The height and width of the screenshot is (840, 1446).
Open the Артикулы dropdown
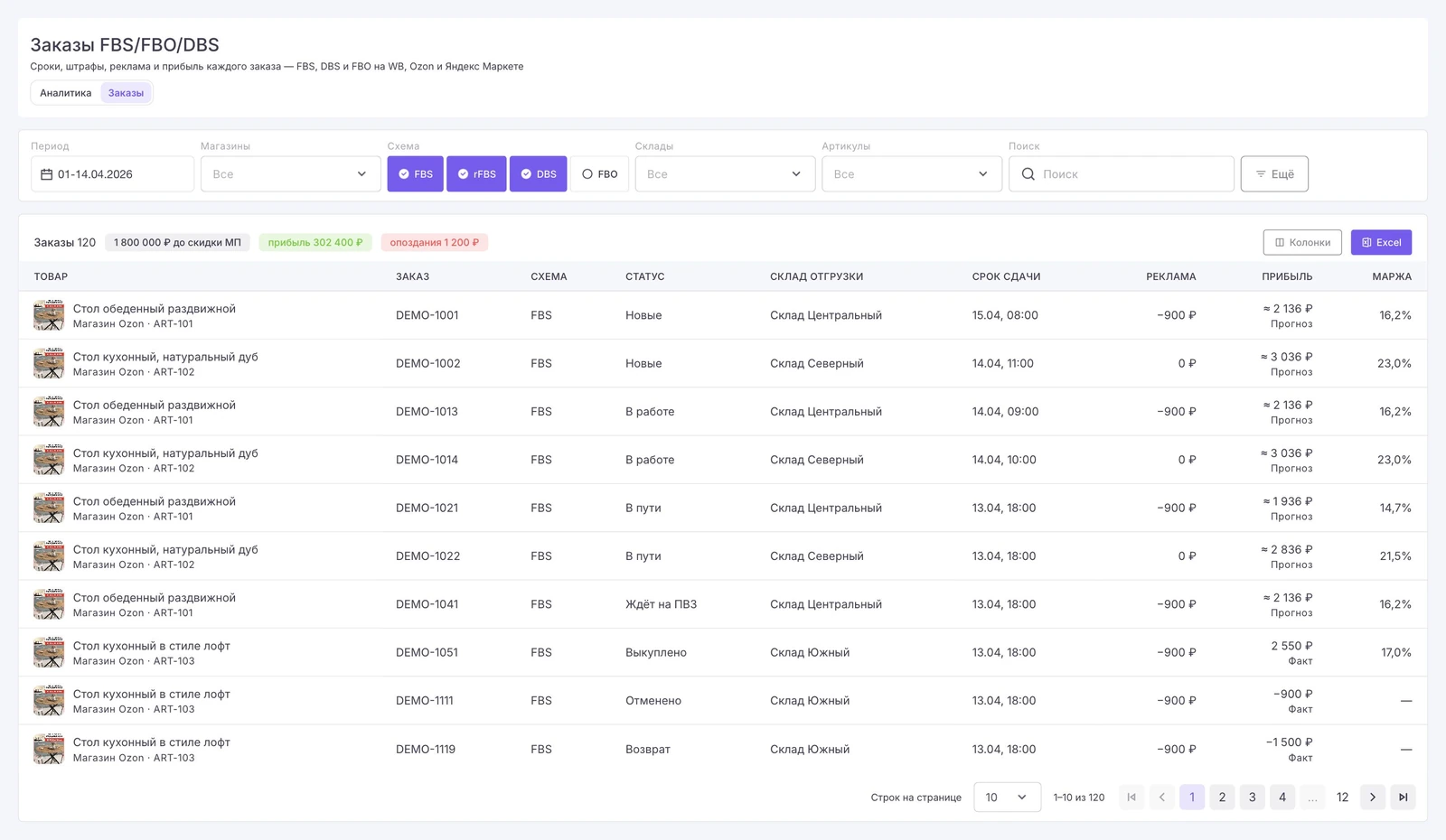click(912, 174)
